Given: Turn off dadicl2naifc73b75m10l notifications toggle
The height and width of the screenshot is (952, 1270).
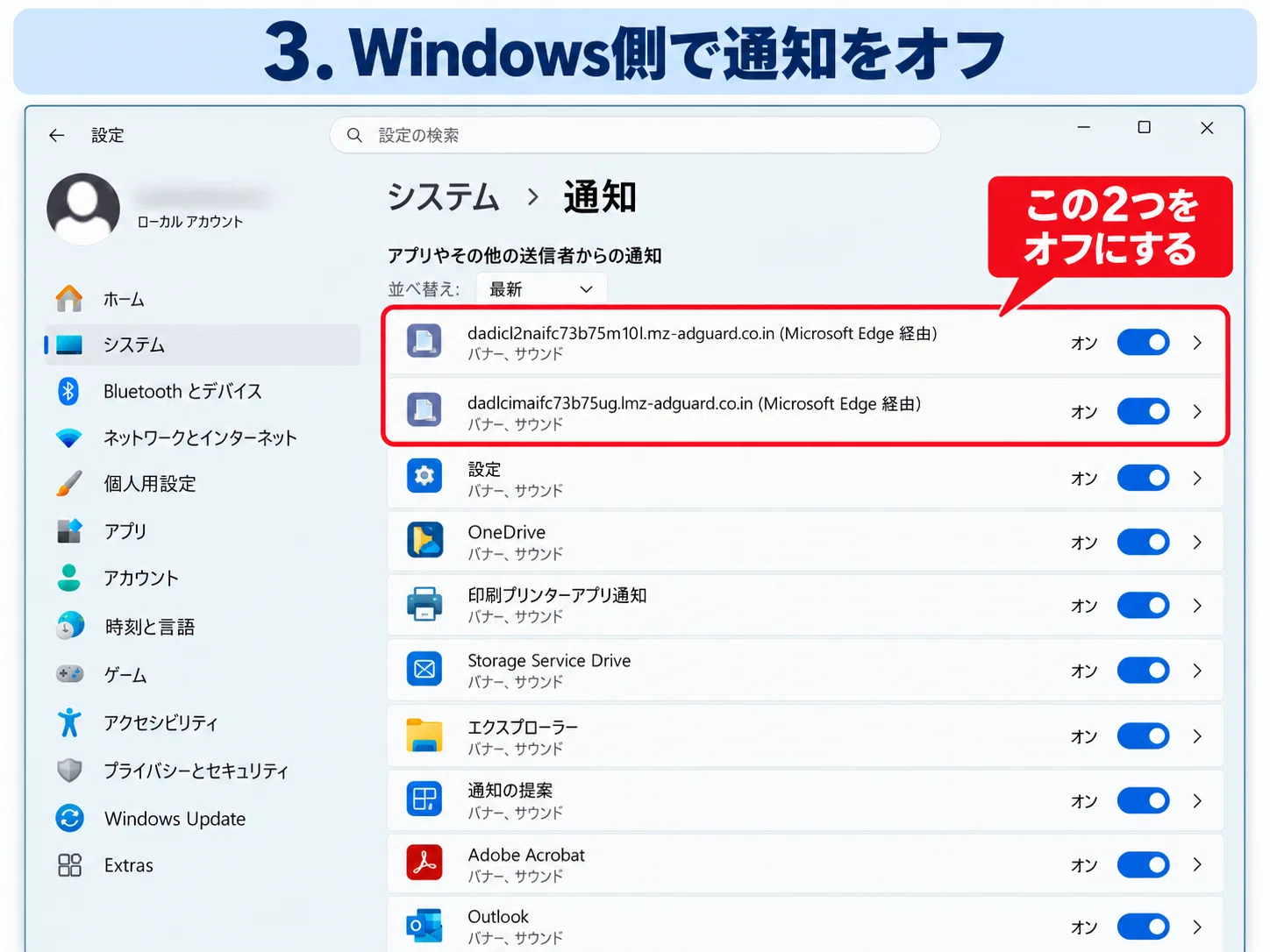Looking at the screenshot, I should click(x=1143, y=343).
